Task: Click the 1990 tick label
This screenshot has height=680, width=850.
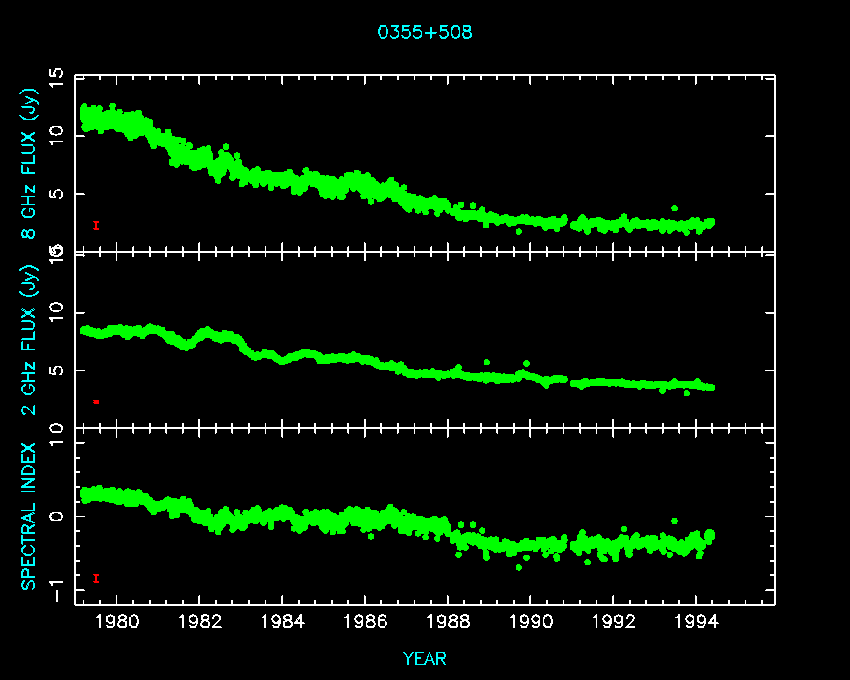Action: (x=531, y=623)
